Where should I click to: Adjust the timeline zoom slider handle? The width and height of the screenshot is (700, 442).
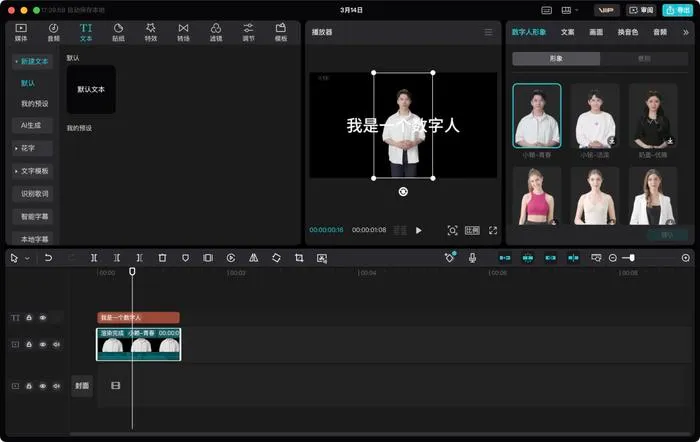[631, 258]
